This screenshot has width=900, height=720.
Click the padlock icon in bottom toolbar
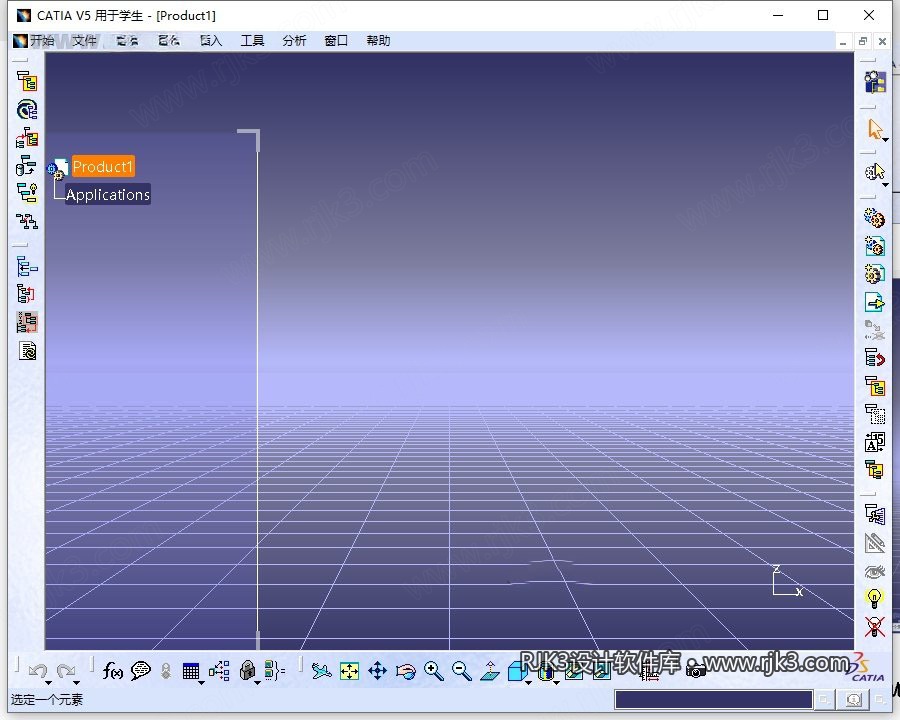[247, 670]
